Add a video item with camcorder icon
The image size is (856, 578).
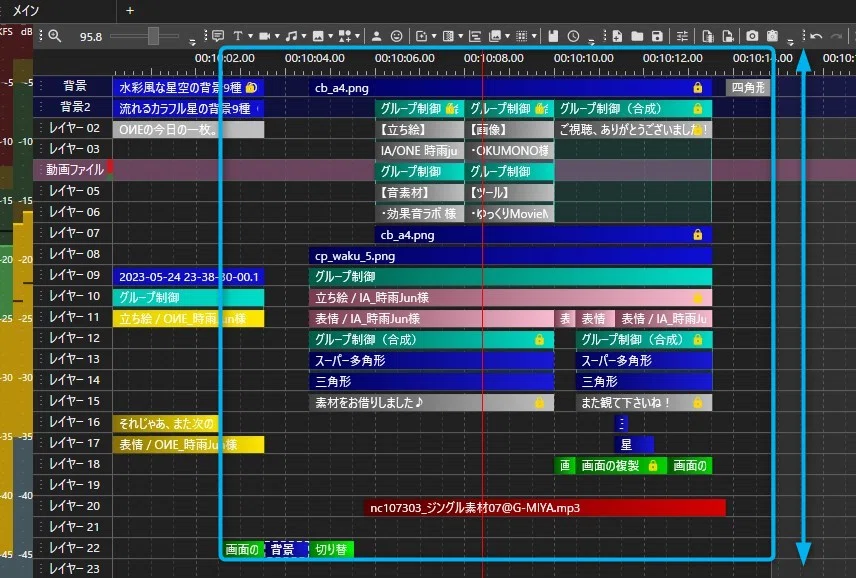265,36
